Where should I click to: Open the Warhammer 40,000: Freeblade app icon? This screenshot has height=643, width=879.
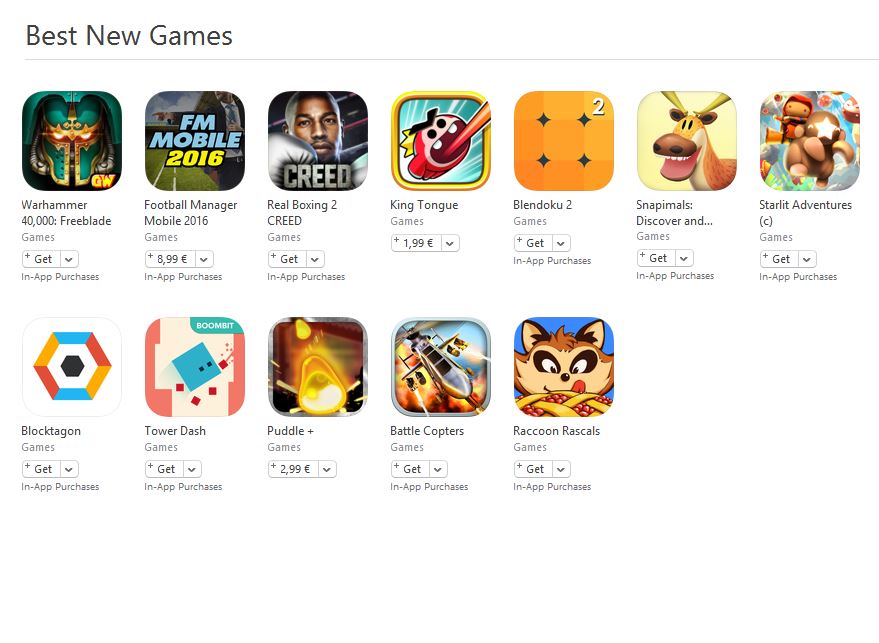[x=72, y=141]
